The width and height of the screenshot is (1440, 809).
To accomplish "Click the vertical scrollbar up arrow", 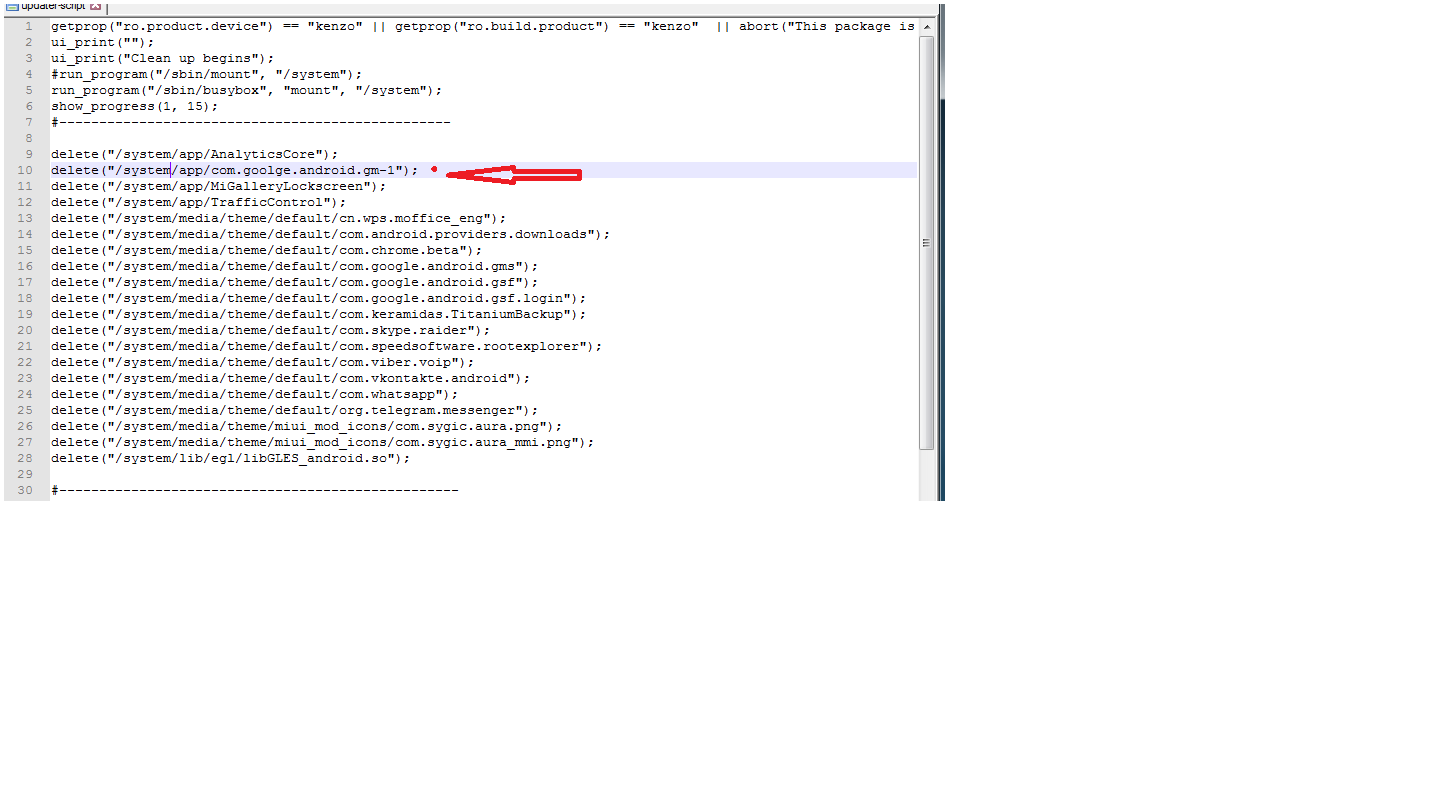I will click(x=926, y=27).
